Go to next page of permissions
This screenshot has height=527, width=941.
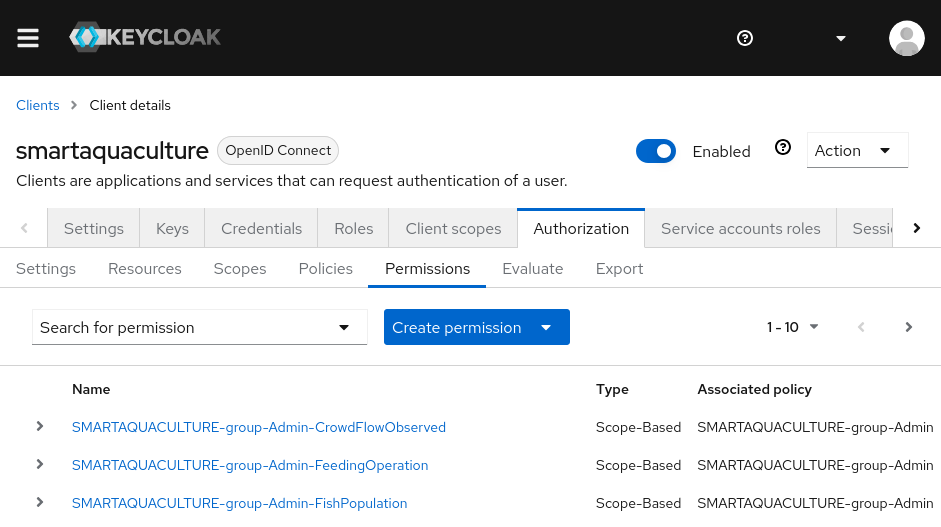(909, 327)
